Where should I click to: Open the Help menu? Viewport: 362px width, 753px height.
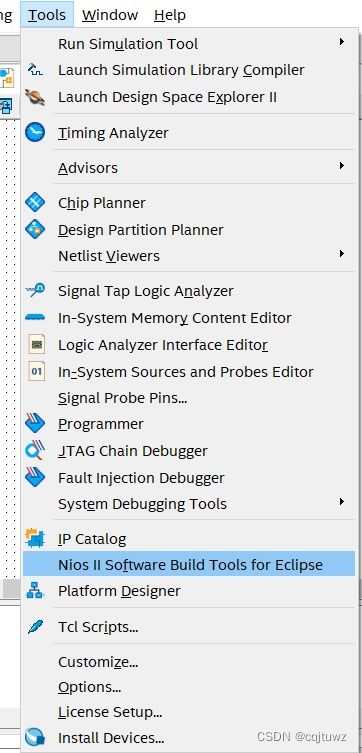pos(170,15)
